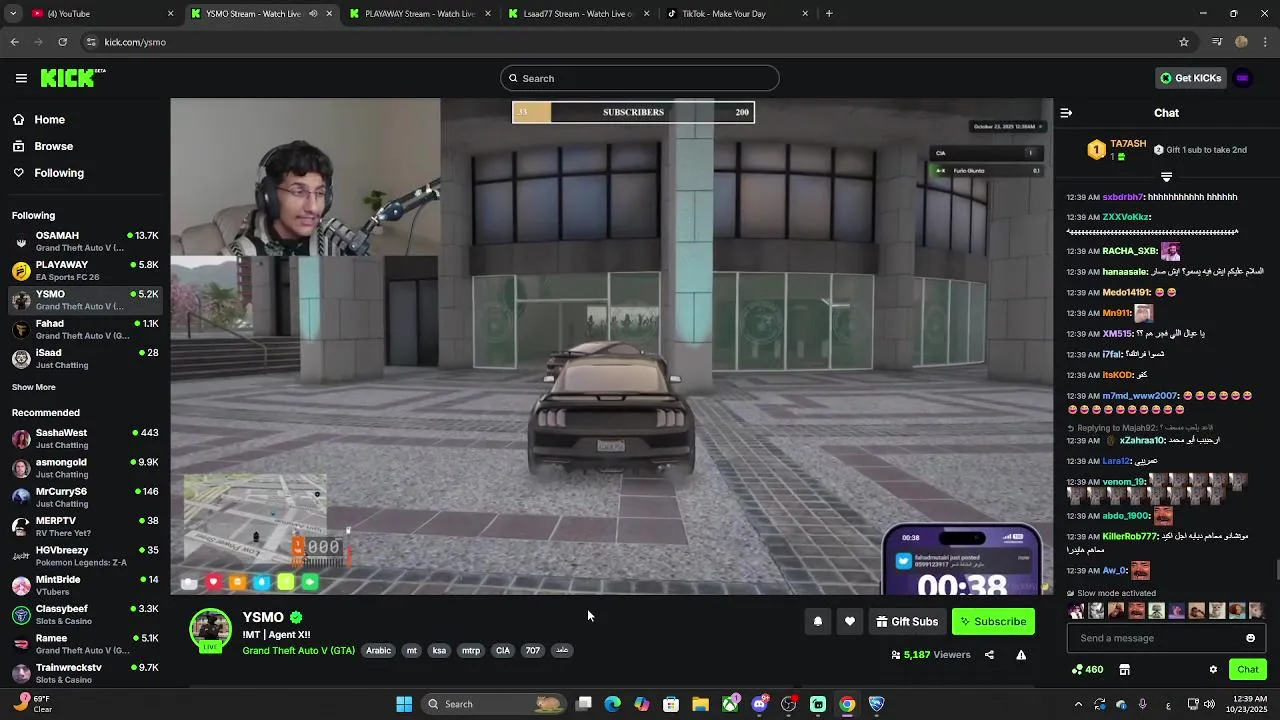Open a new browser tab
1280x720 pixels.
(x=829, y=14)
